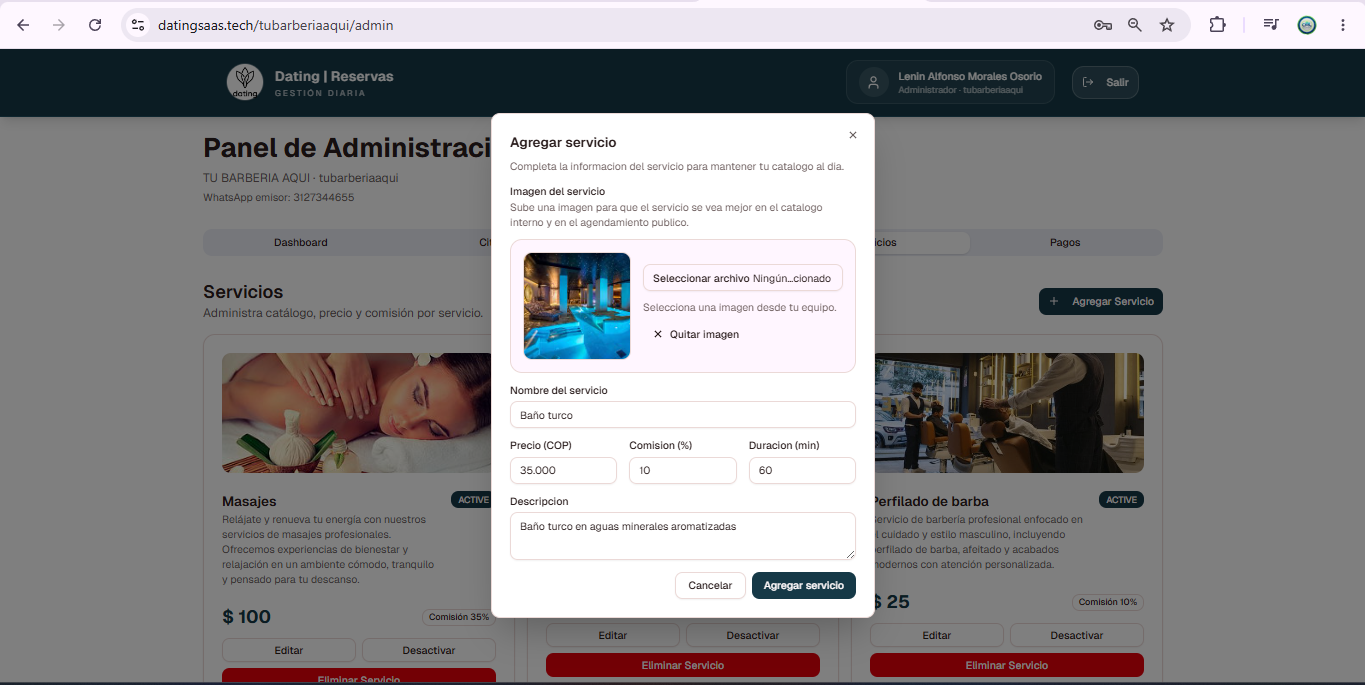Open the media control icon in toolbar
1365x685 pixels.
(1271, 25)
